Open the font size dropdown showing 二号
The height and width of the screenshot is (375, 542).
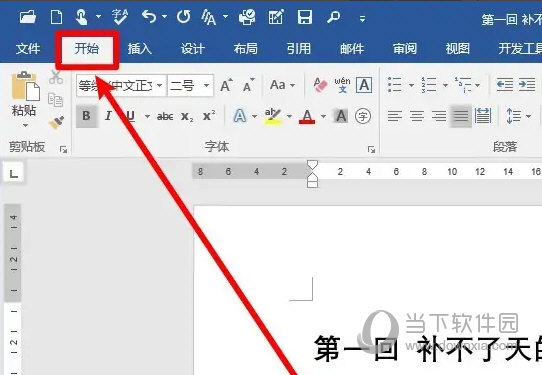tap(206, 85)
